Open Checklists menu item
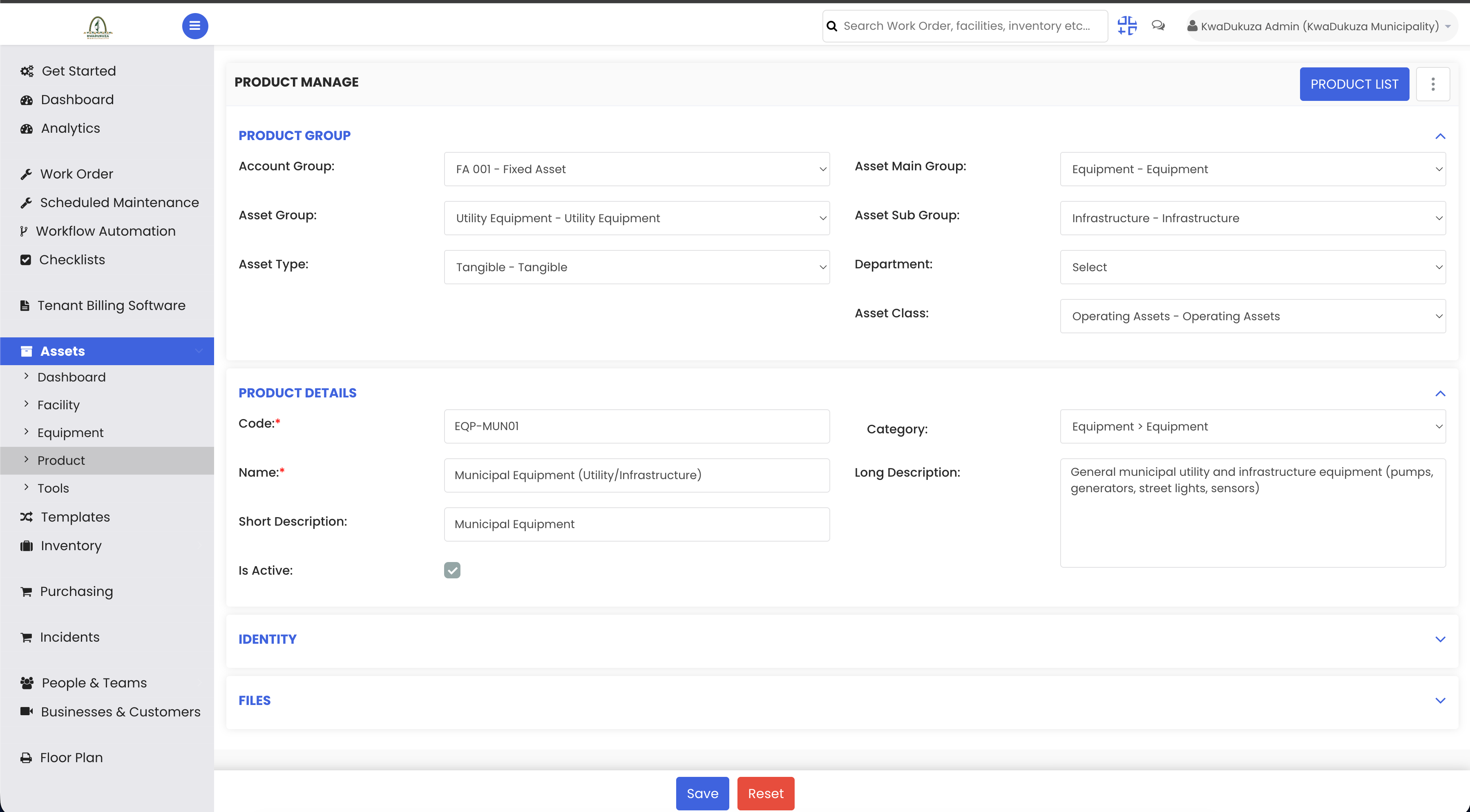1470x812 pixels. 72,260
